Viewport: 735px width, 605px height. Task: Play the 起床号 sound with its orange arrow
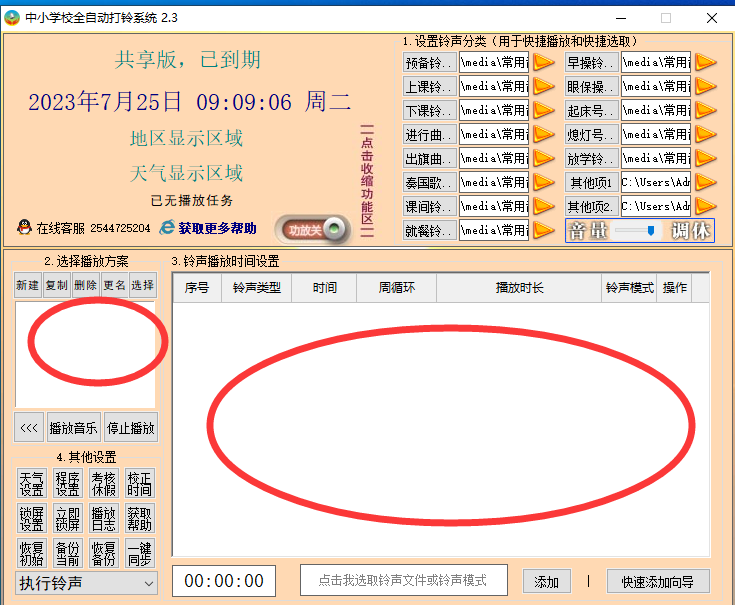(x=705, y=110)
